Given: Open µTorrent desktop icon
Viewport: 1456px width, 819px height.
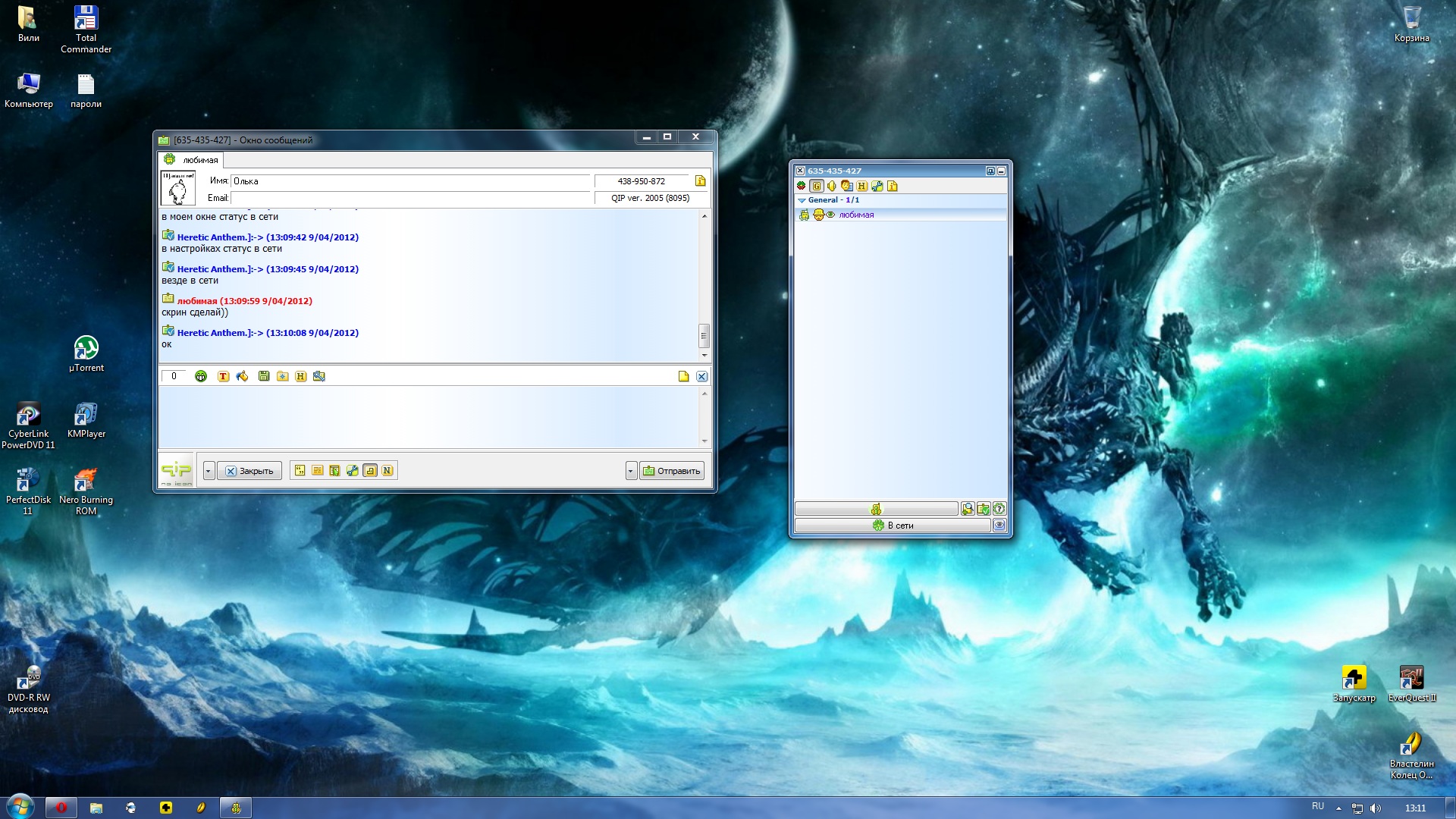Looking at the screenshot, I should coord(86,354).
